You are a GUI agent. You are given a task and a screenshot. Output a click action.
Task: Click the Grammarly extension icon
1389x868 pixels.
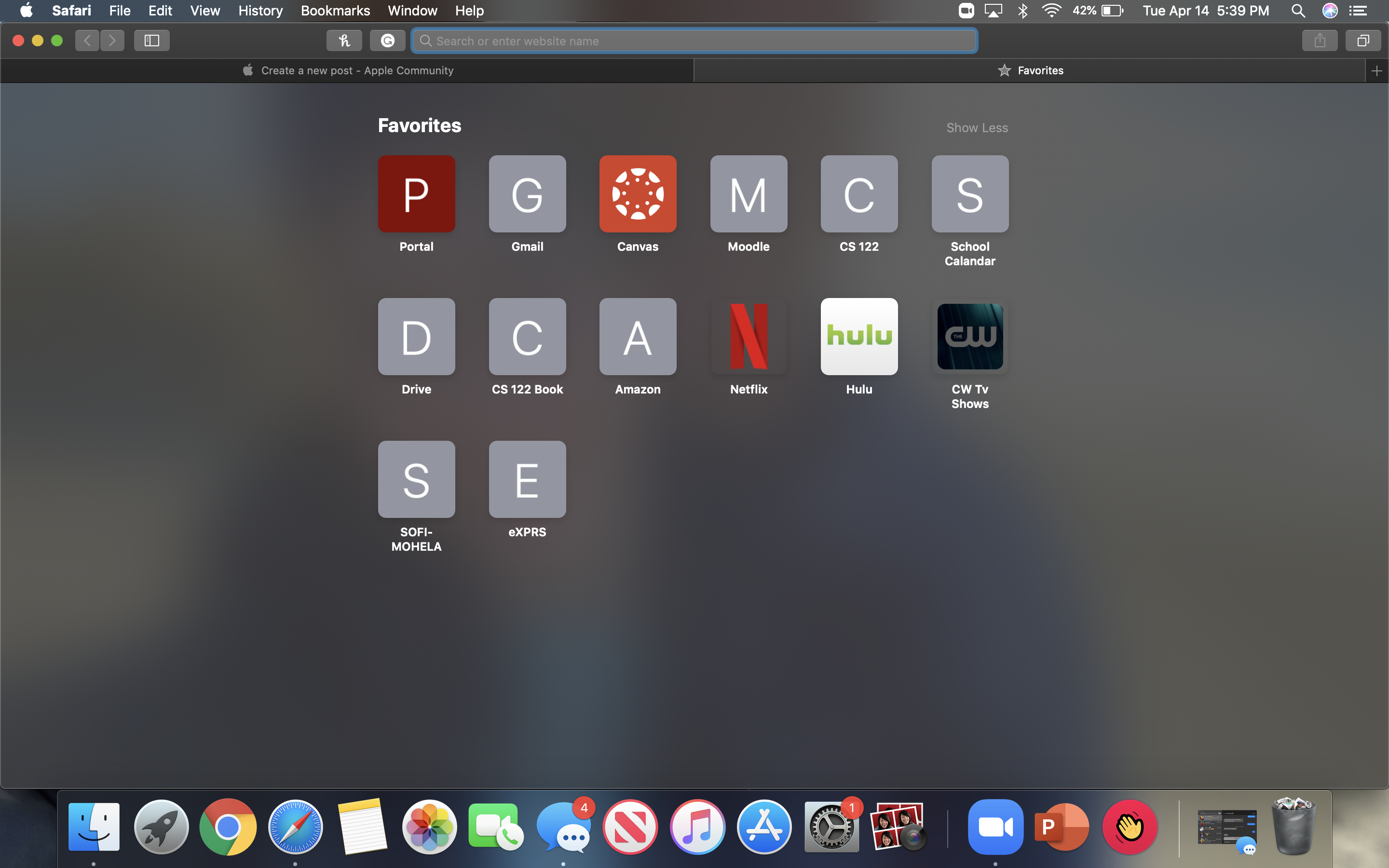[x=387, y=41]
